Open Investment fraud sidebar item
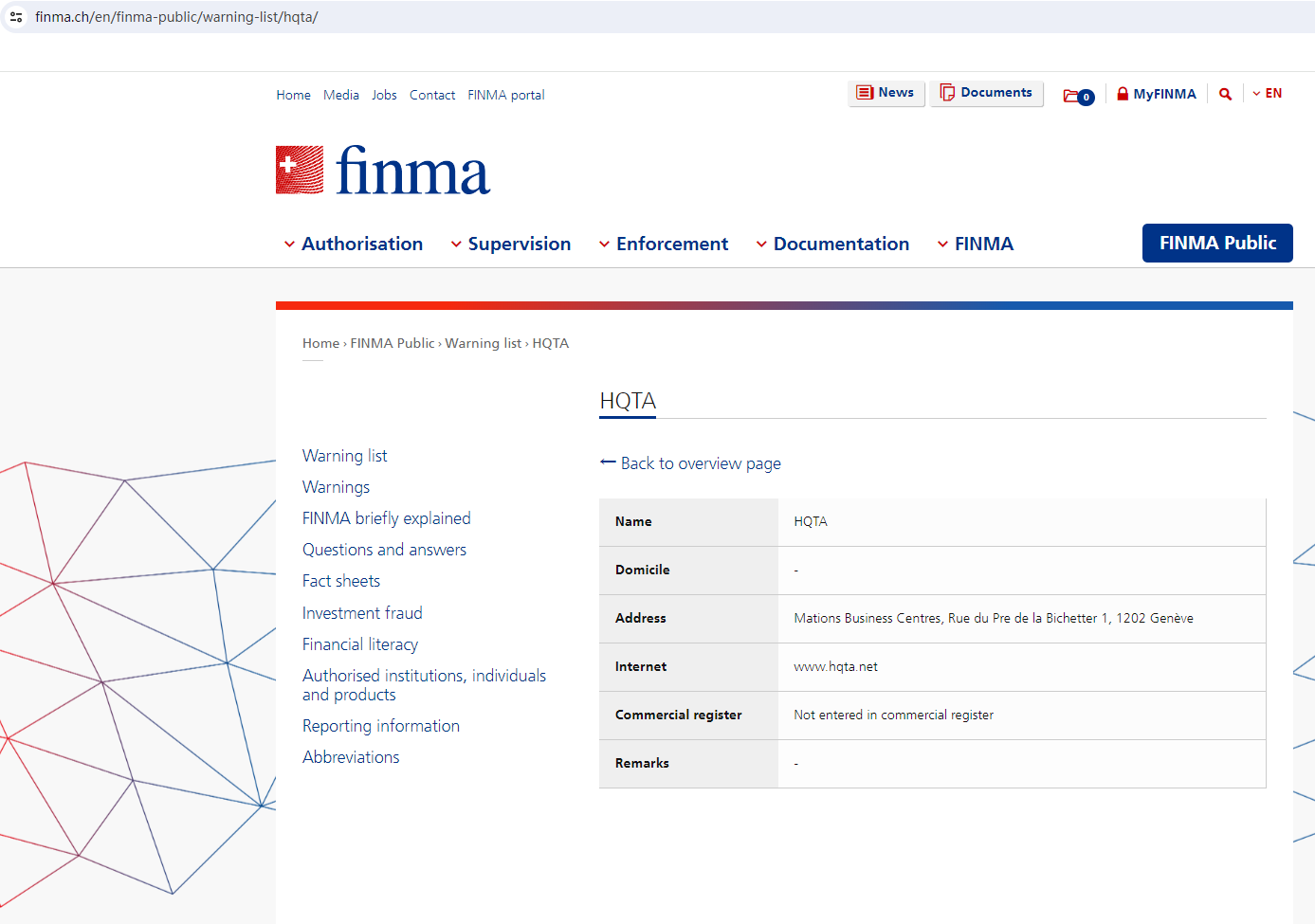The image size is (1315, 924). (x=362, y=613)
